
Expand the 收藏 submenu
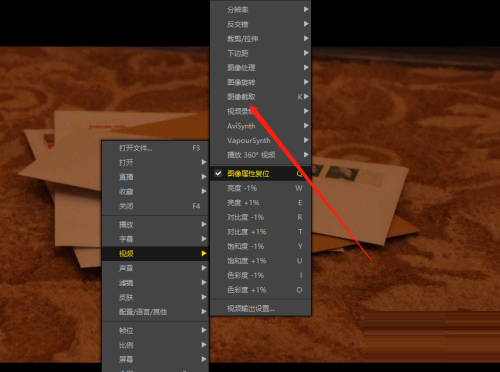[x=155, y=191]
